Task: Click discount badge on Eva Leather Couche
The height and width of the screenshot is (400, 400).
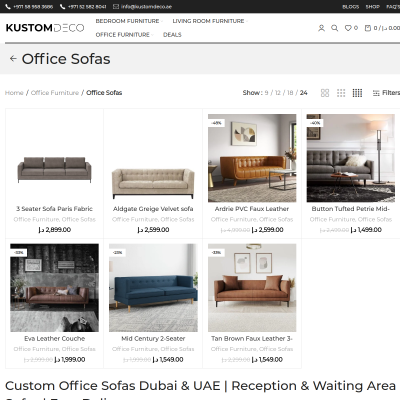Action: [19, 253]
